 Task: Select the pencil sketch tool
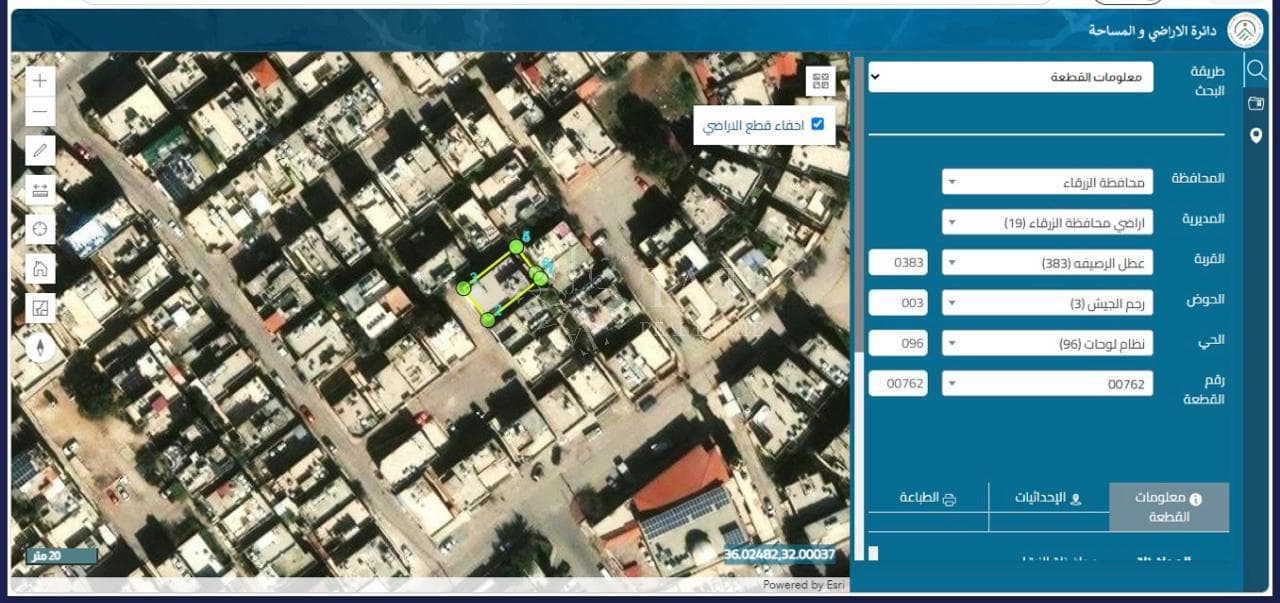pos(40,151)
